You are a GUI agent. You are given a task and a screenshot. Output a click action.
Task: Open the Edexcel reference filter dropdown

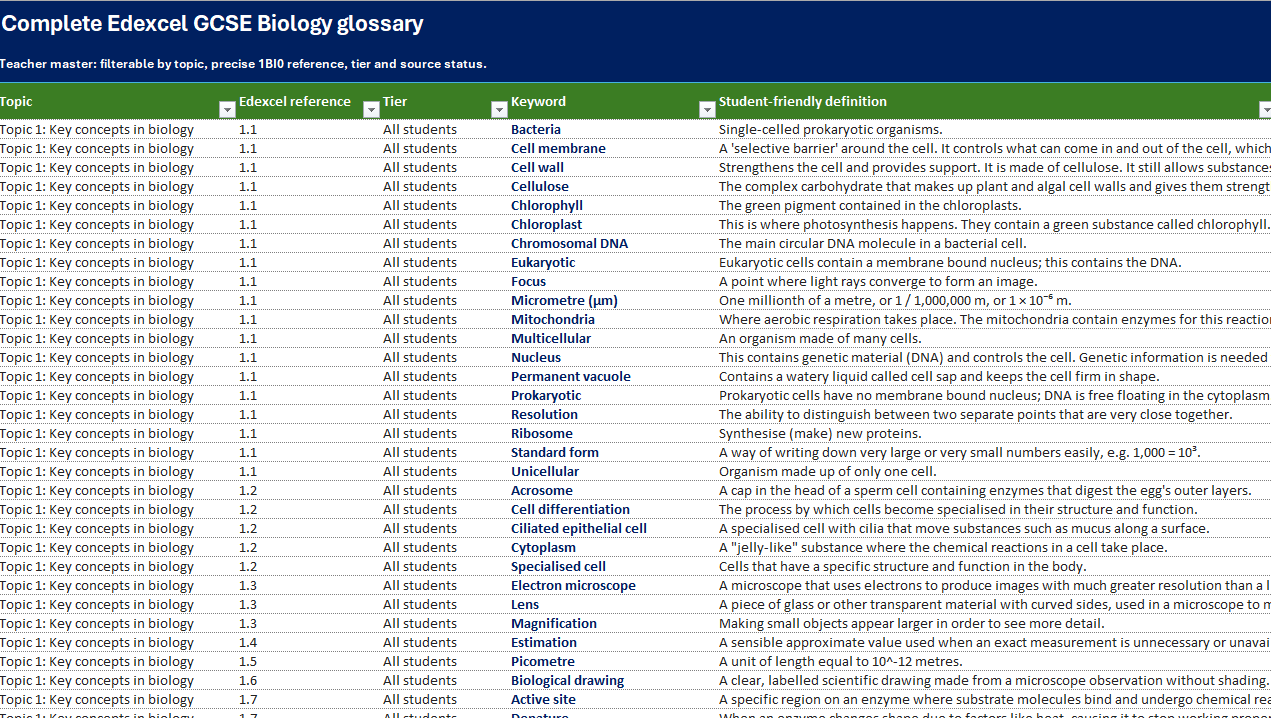[370, 109]
